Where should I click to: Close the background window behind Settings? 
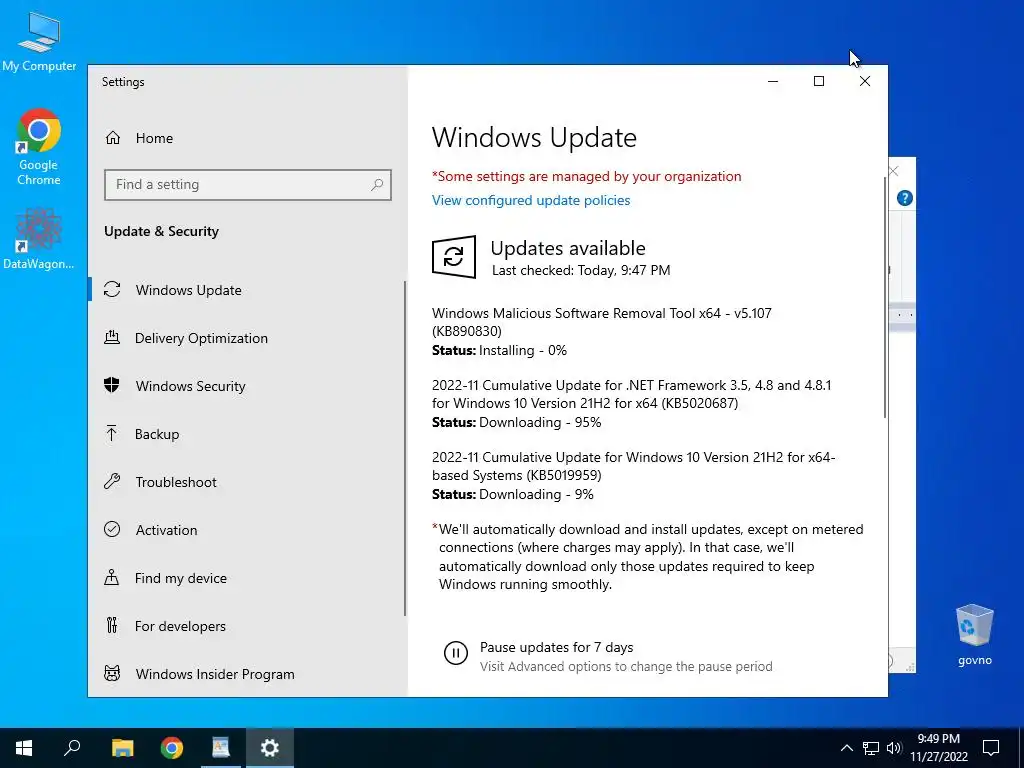click(x=894, y=171)
